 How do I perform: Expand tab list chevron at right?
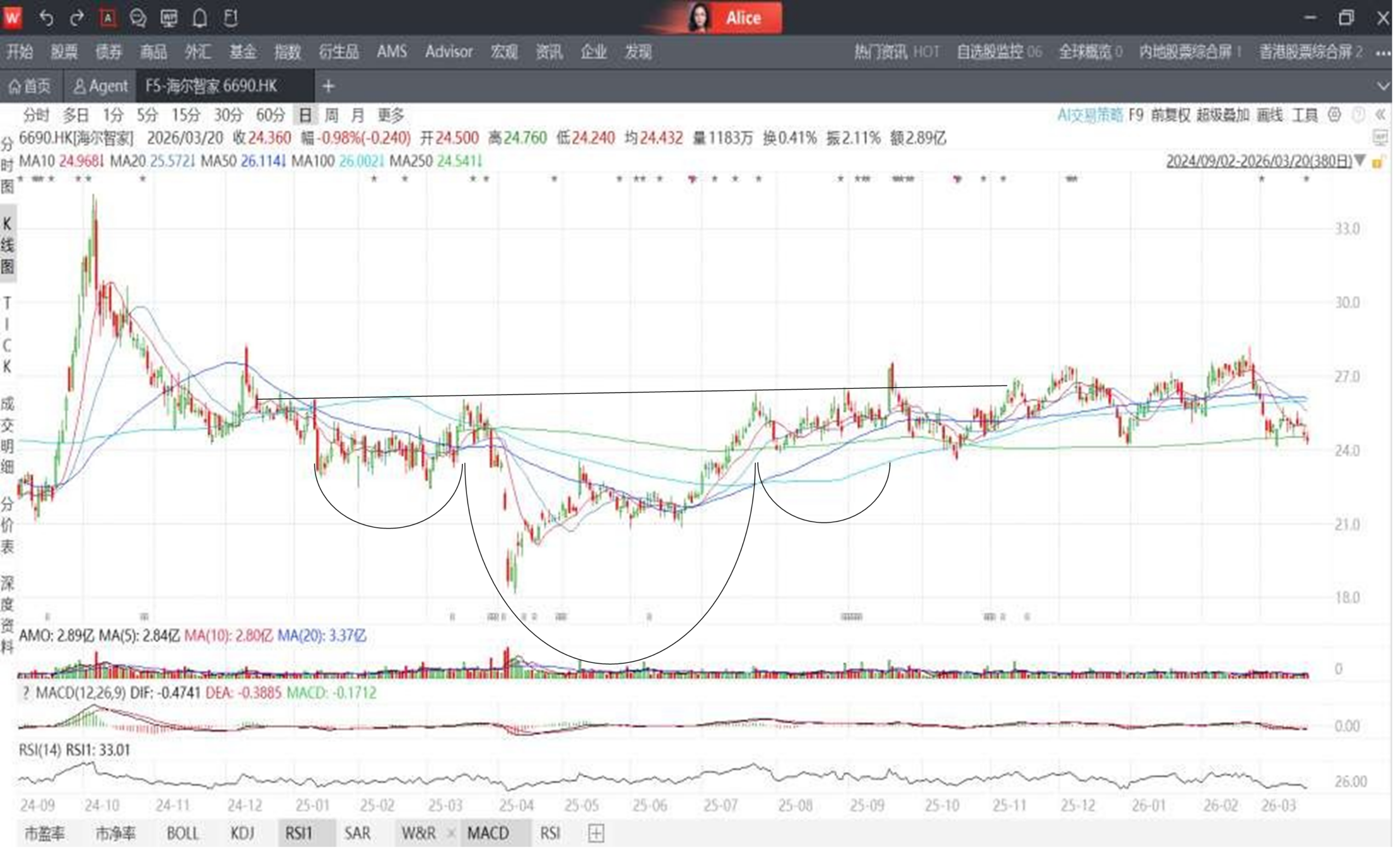(x=1383, y=86)
